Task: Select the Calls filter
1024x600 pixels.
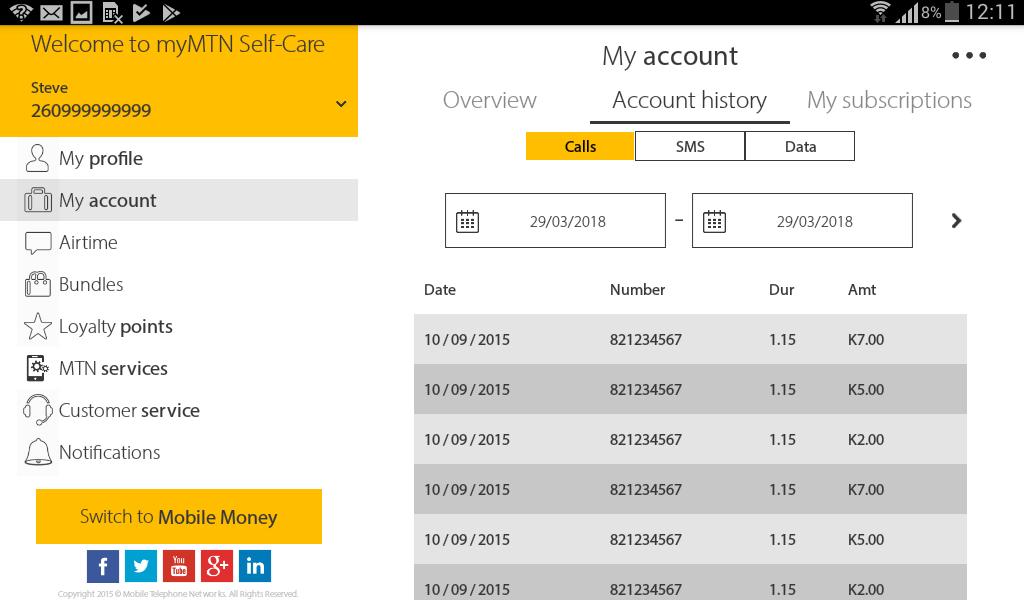Action: 580,146
